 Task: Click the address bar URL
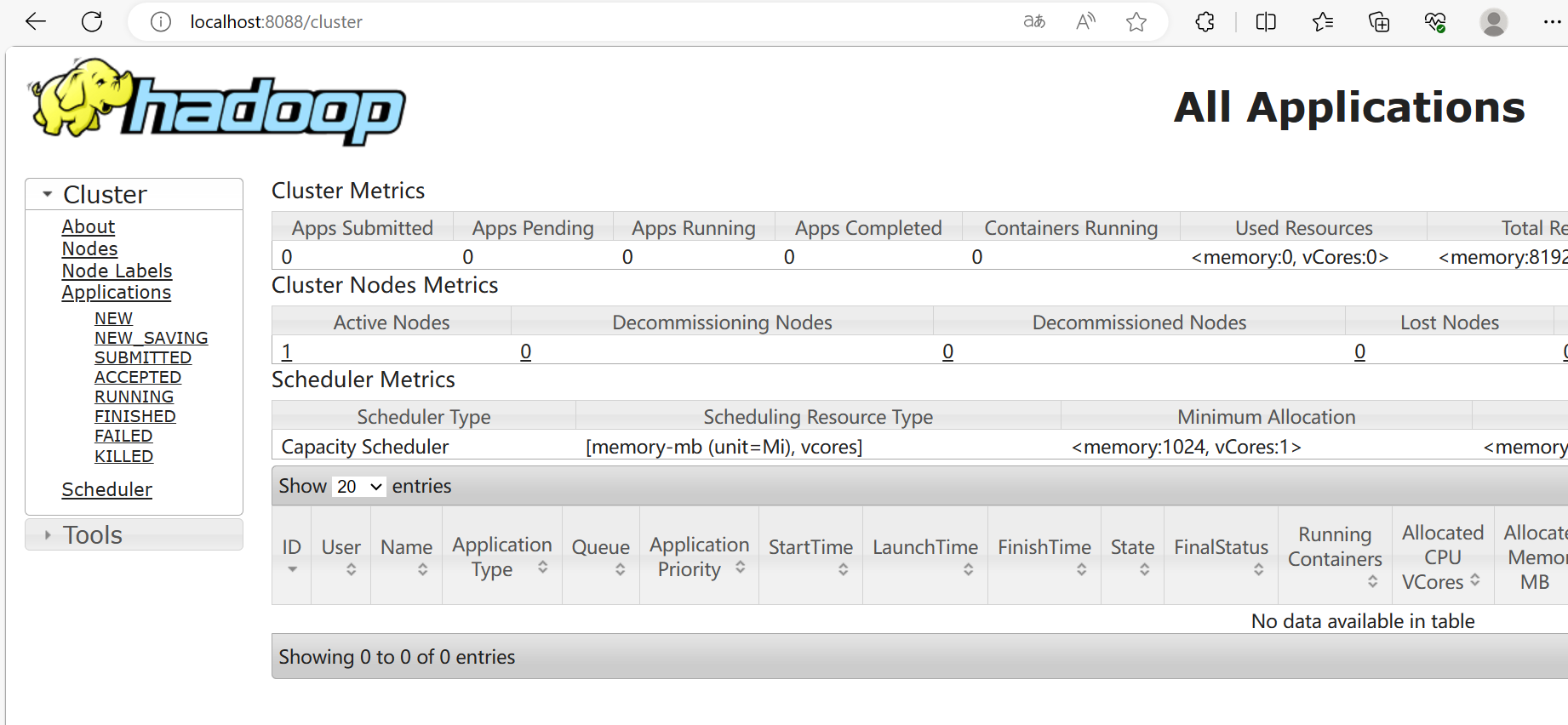point(276,22)
